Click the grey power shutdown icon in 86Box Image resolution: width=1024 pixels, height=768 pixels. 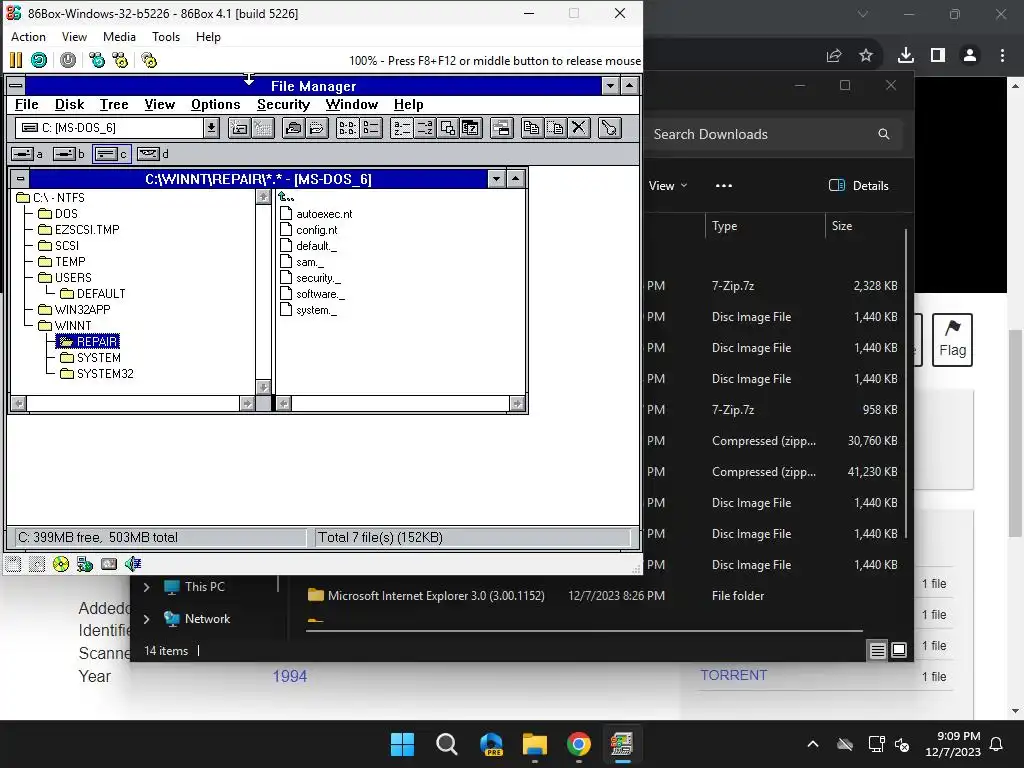click(68, 61)
